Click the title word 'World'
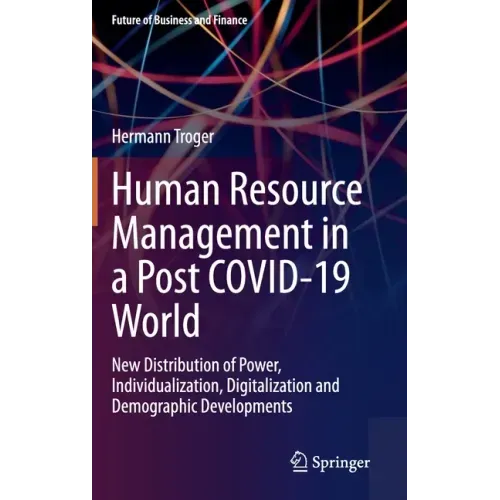The width and height of the screenshot is (500, 500). point(156,320)
